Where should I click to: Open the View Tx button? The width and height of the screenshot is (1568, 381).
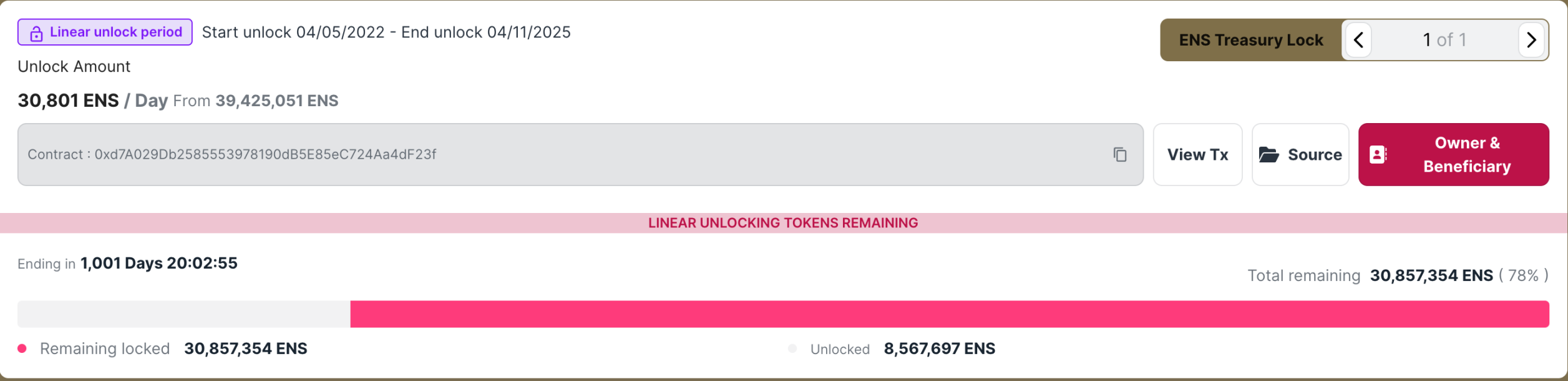click(1197, 154)
